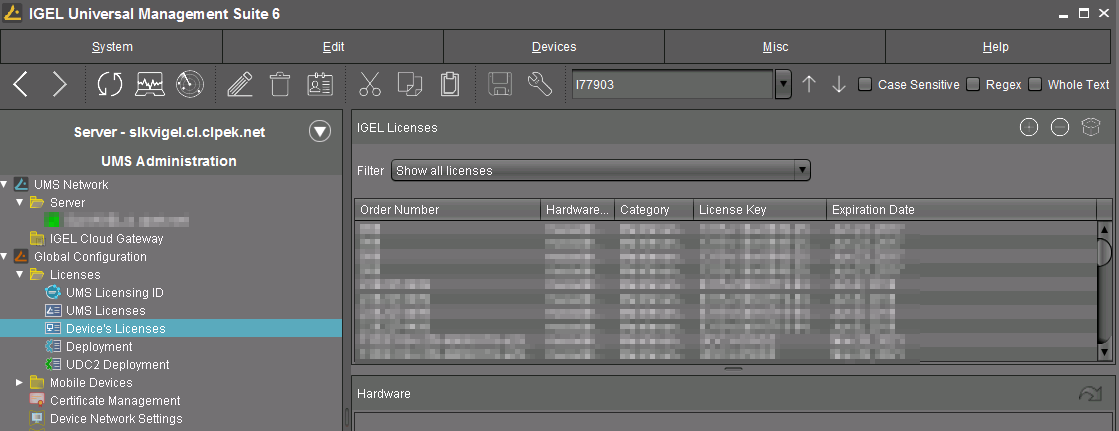The height and width of the screenshot is (431, 1119).
Task: Click the search field containing I77903
Action: [672, 84]
